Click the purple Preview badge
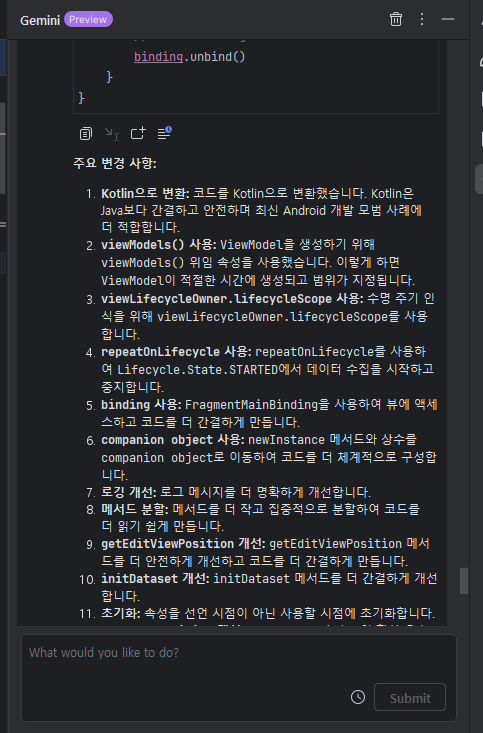The width and height of the screenshot is (483, 733). pyautogui.click(x=88, y=20)
